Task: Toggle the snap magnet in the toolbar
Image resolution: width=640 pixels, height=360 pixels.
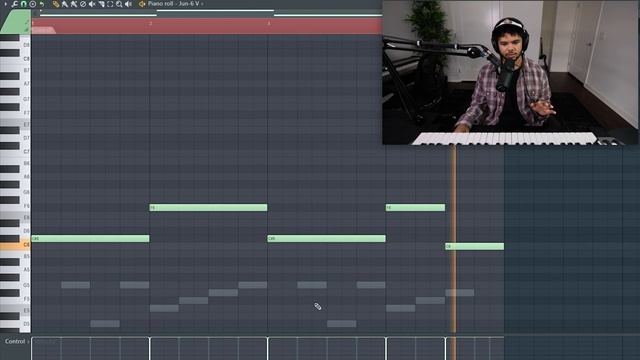Action: 23,4
